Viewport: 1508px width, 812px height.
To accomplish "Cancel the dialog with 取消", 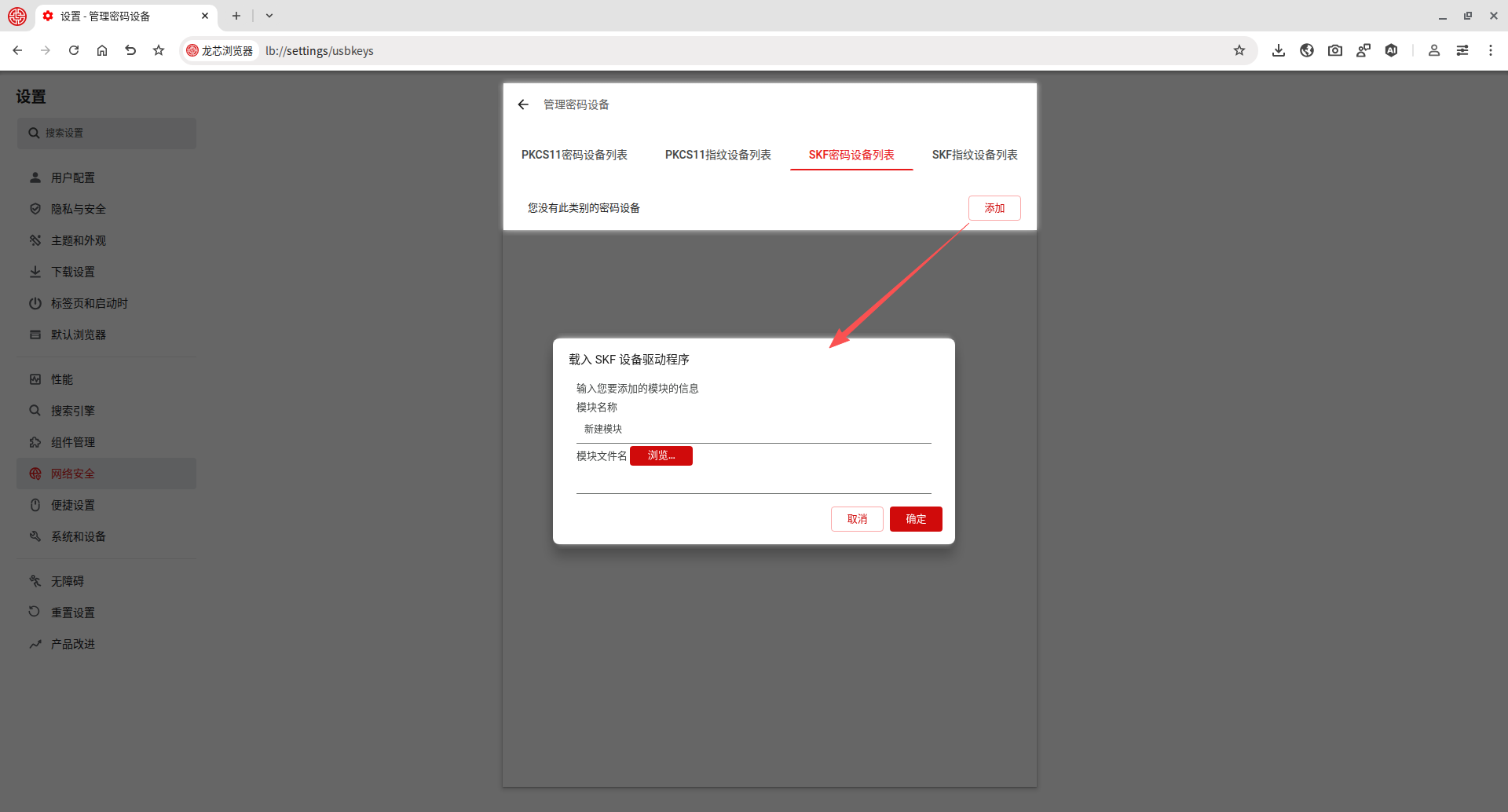I will 857,519.
